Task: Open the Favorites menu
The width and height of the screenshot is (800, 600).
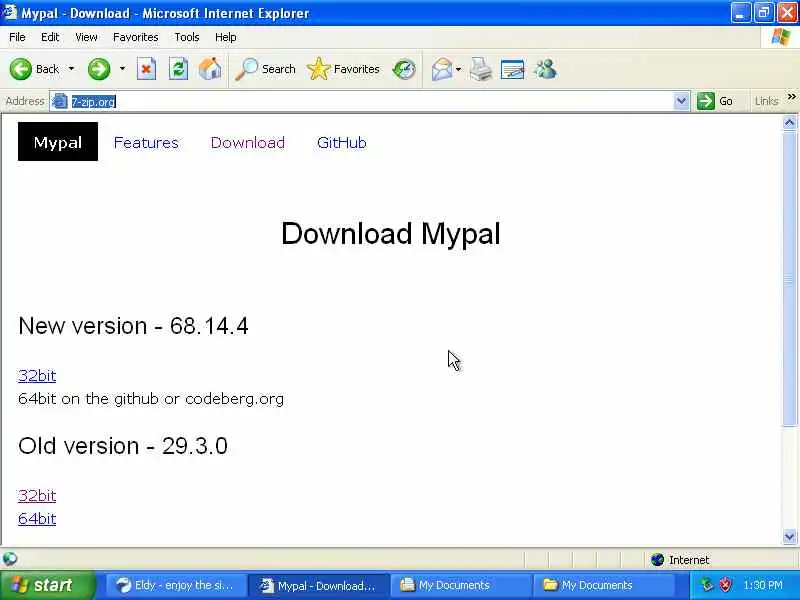Action: (136, 37)
